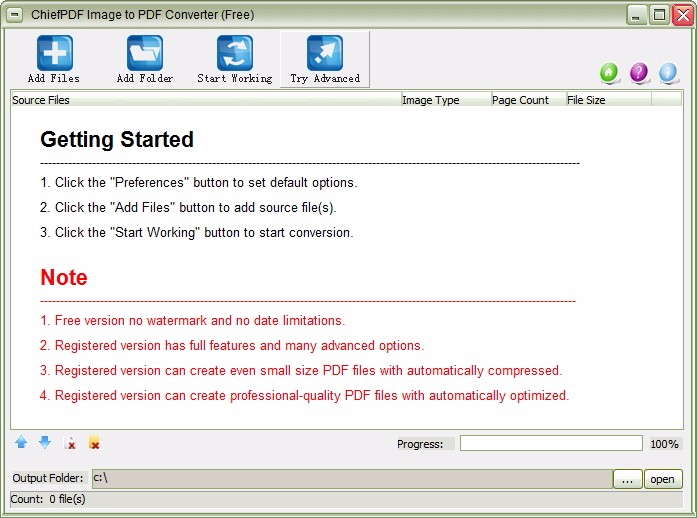Click the 'Count: 0 file(s)' status text
Image resolution: width=697 pixels, height=518 pixels.
pyautogui.click(x=48, y=499)
